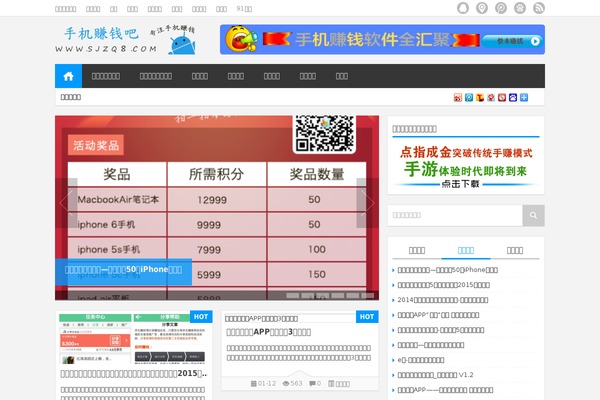This screenshot has width=600, height=400.
Task: Open the sidebar article ending in V1.2
Action: click(x=435, y=375)
